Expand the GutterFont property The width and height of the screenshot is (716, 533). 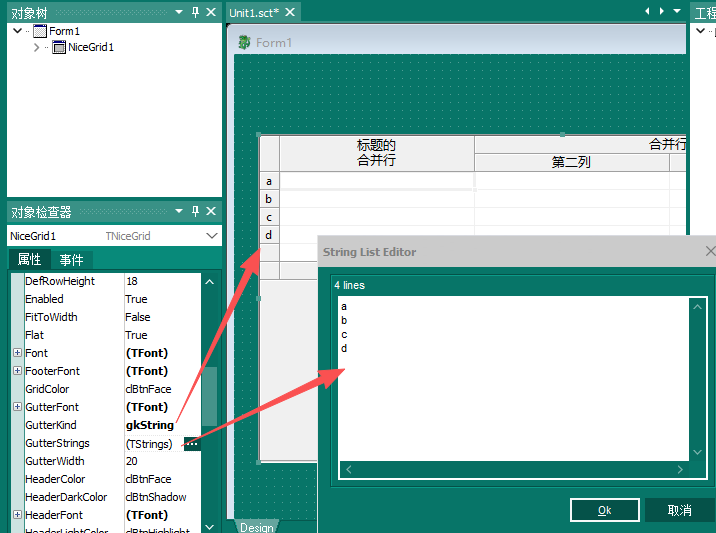pyautogui.click(x=17, y=406)
